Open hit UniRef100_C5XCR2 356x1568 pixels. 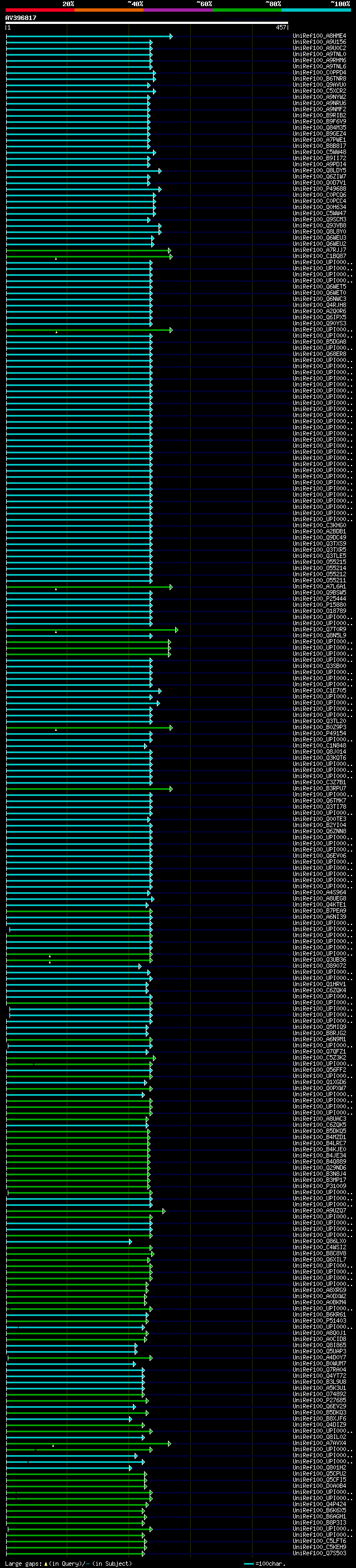pyautogui.click(x=319, y=91)
